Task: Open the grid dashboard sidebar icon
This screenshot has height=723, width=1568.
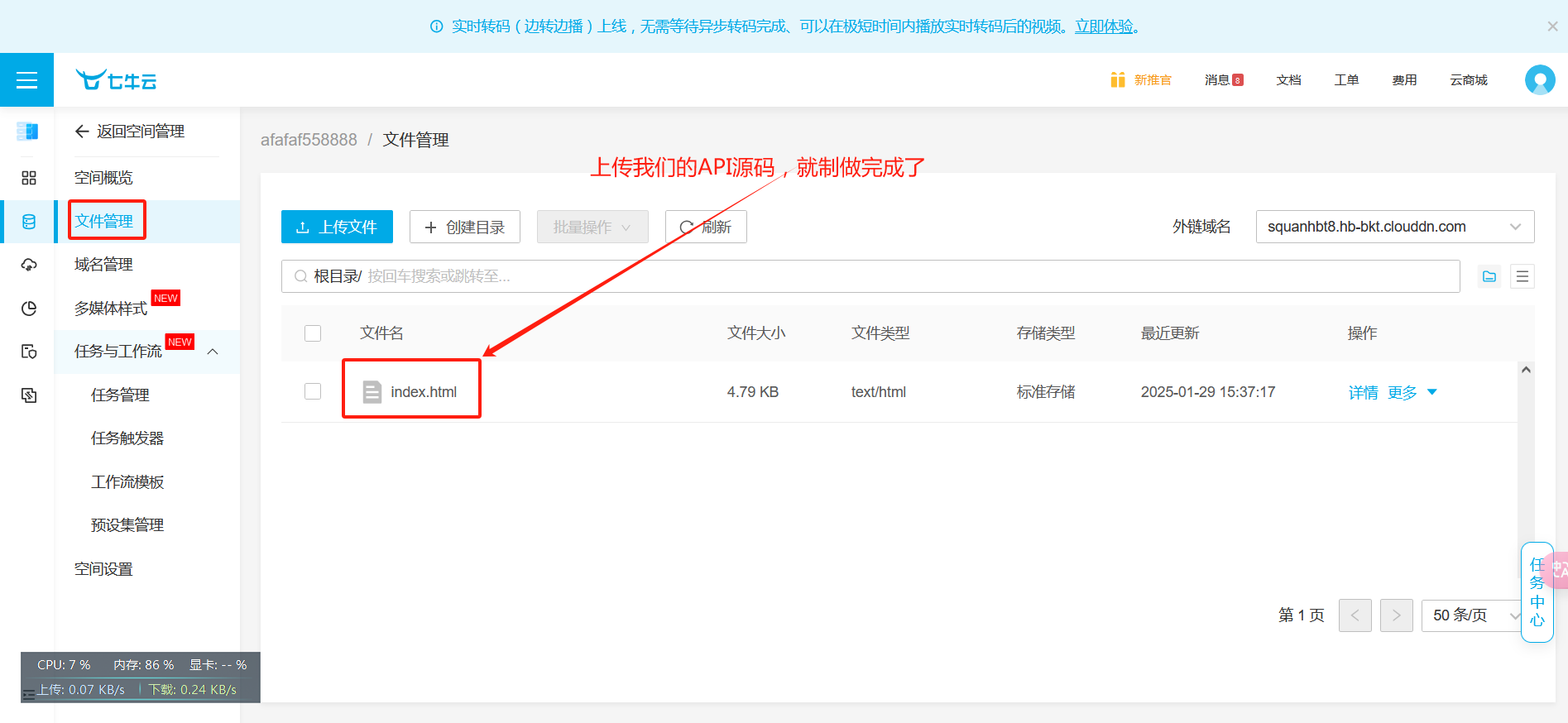Action: (x=29, y=178)
